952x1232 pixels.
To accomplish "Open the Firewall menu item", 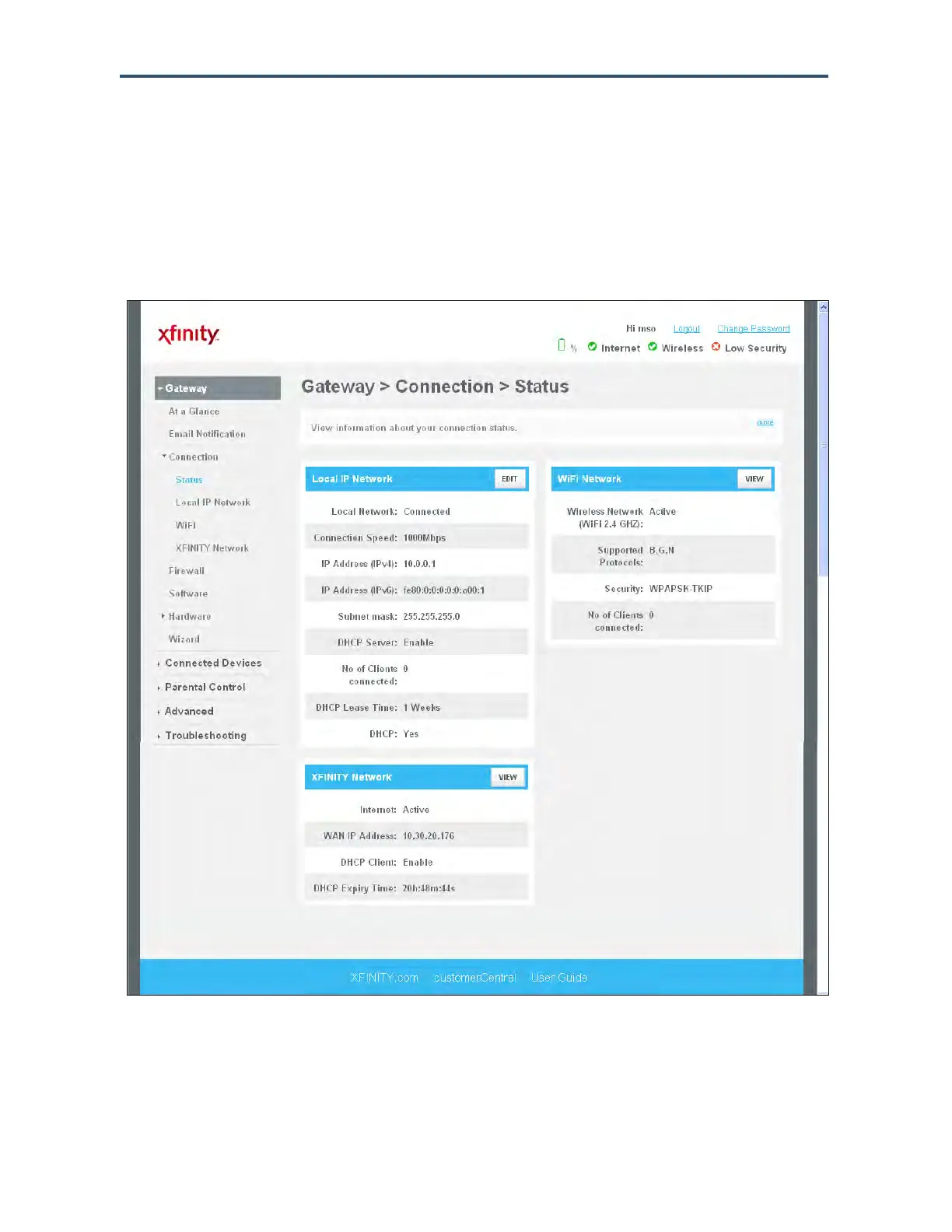I will [187, 571].
